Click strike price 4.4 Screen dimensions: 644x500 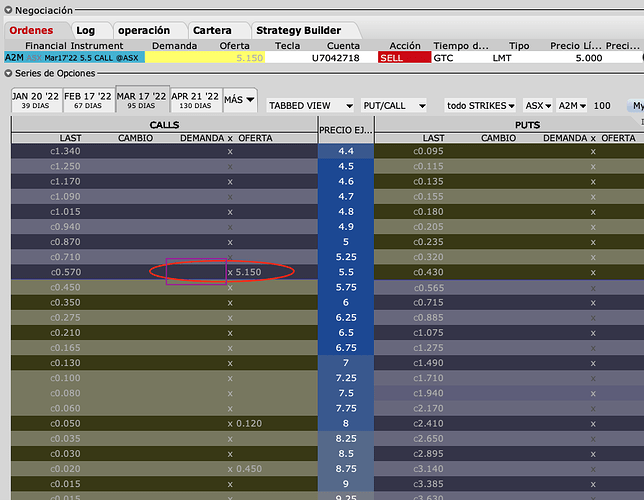pos(346,151)
